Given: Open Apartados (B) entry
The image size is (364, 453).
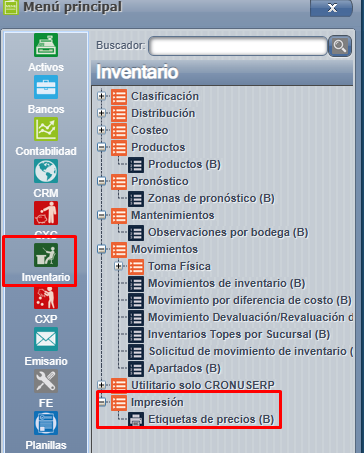Looking at the screenshot, I should click(184, 368).
